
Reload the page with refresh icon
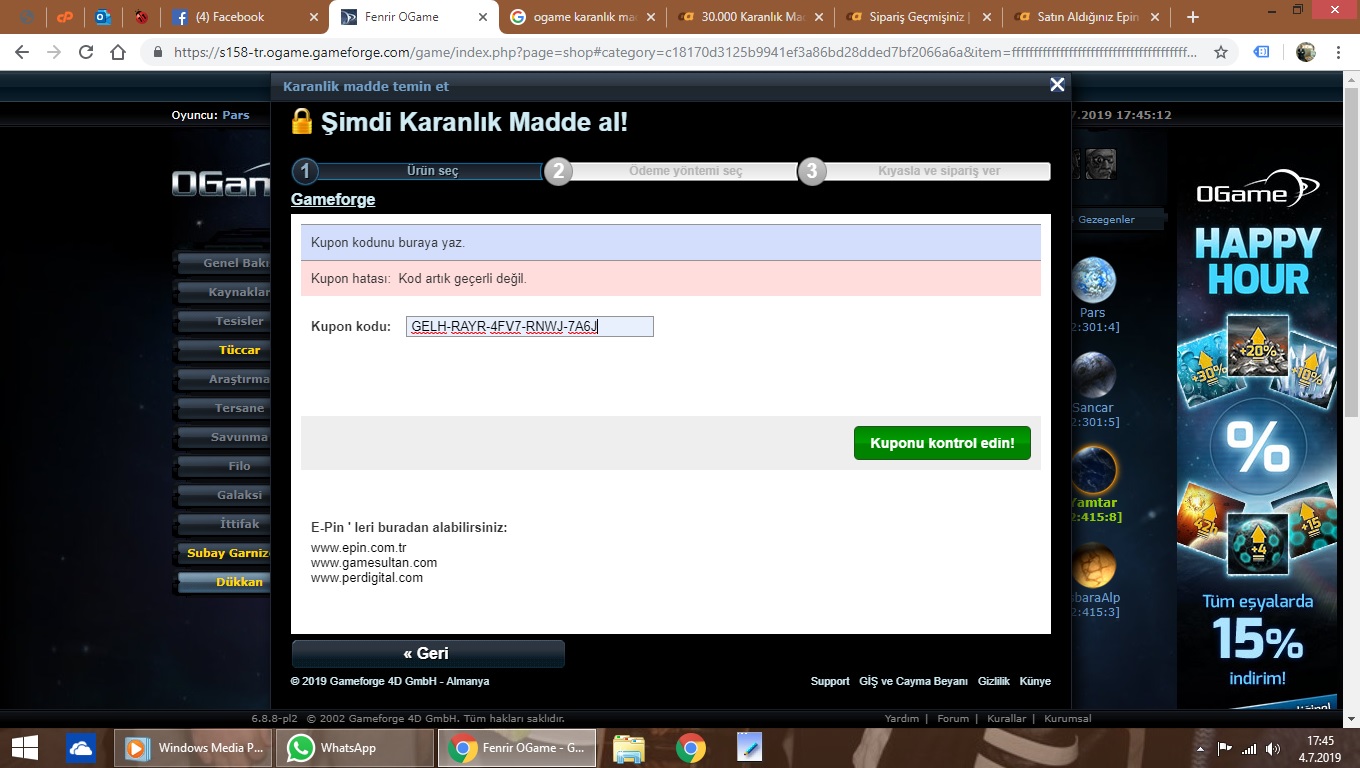[86, 52]
